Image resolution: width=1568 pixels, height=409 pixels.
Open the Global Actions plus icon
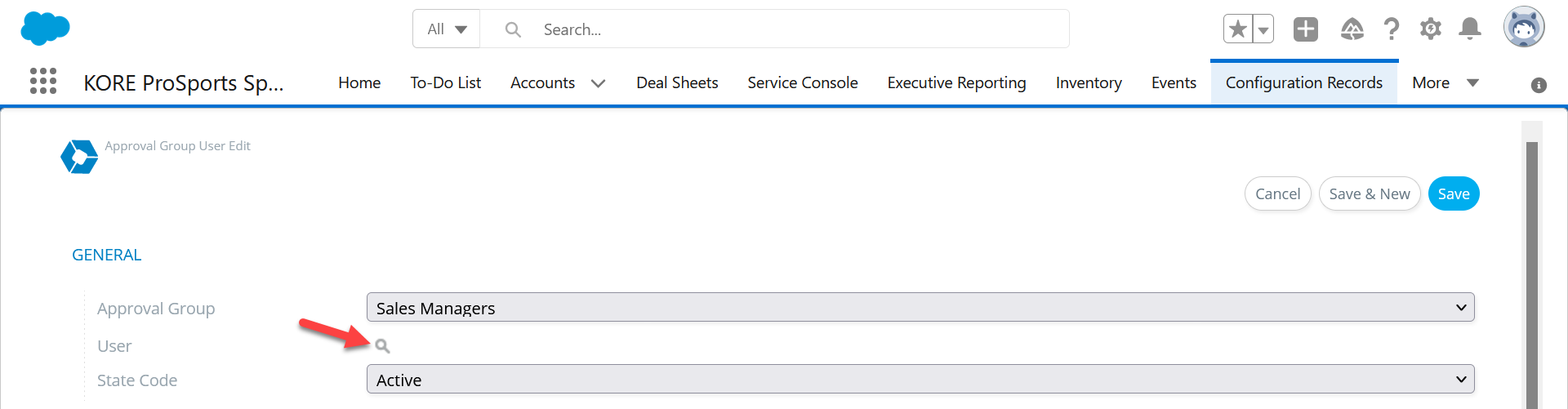[x=1306, y=29]
